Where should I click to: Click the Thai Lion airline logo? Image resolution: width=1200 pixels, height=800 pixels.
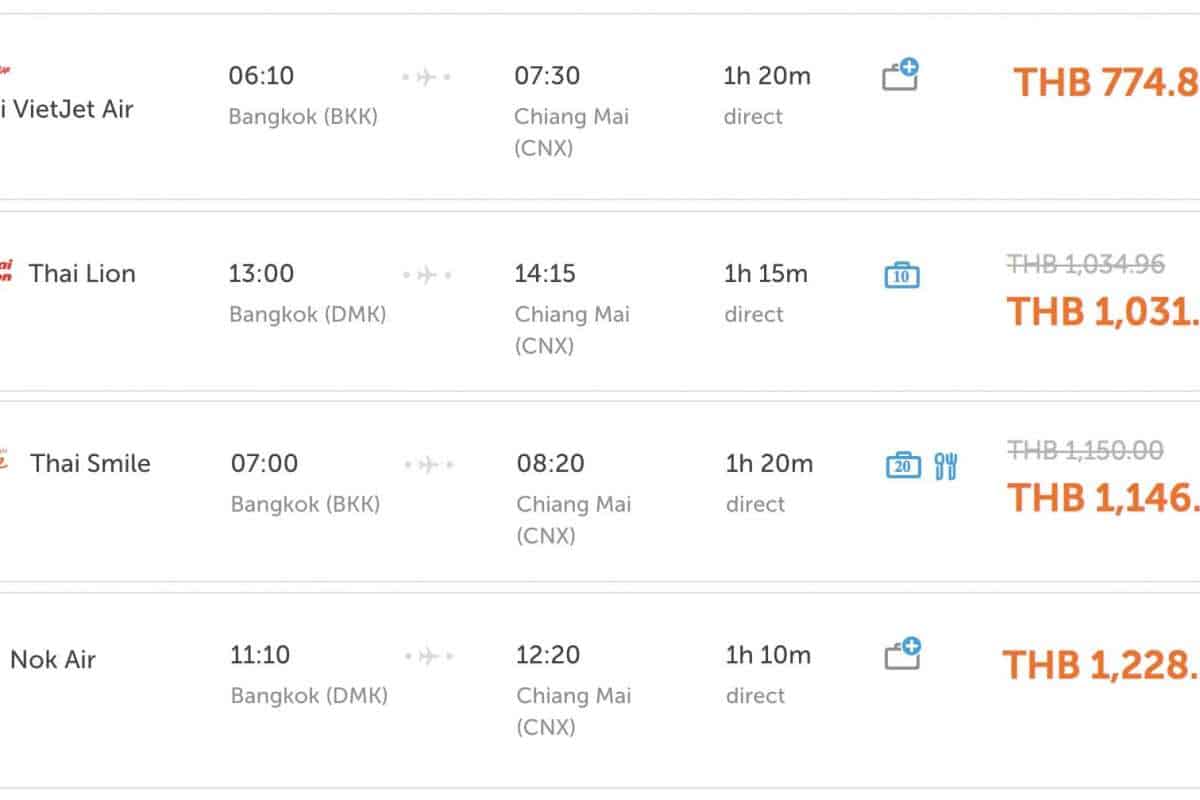click(x=6, y=272)
